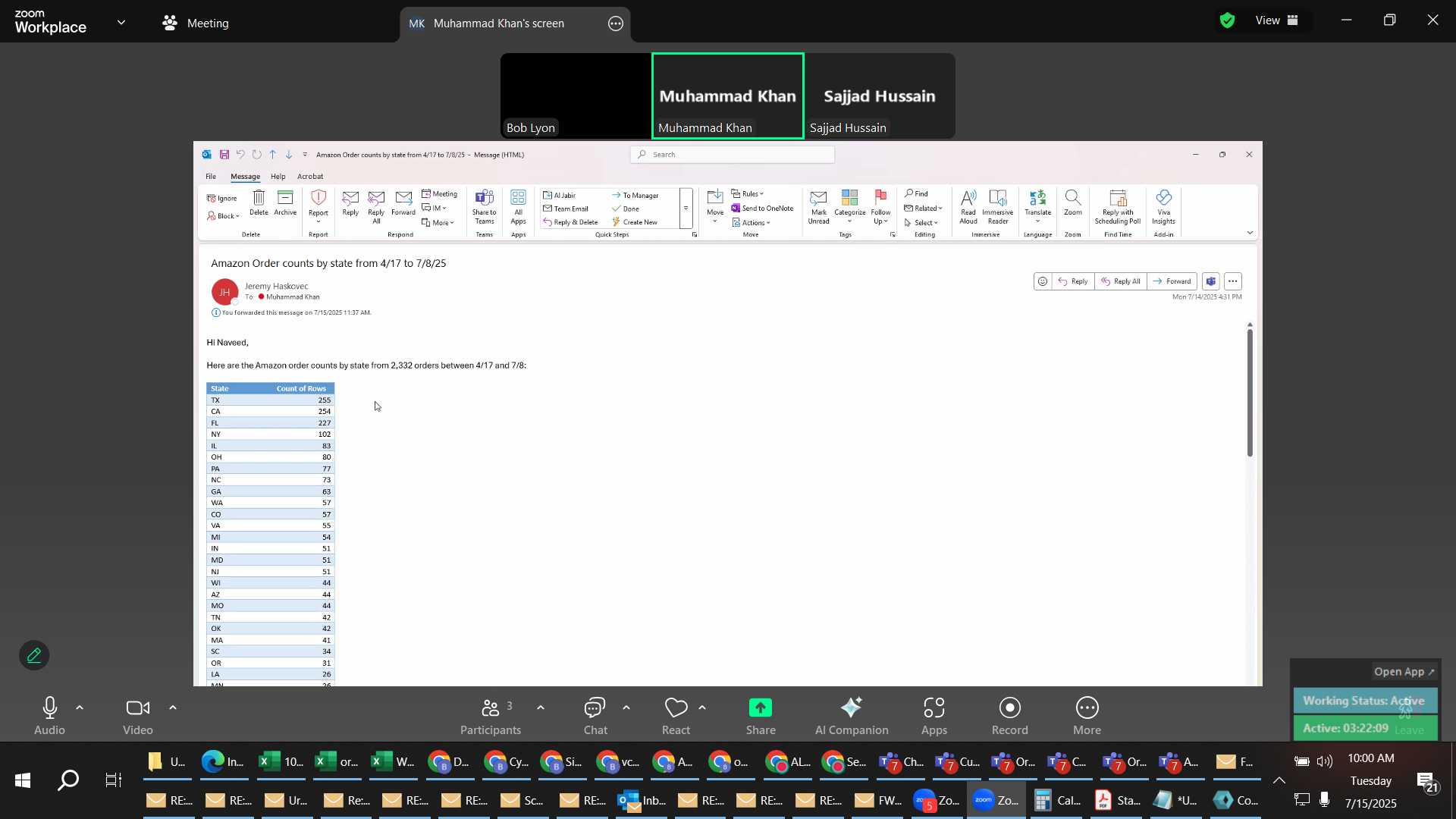Image resolution: width=1456 pixels, height=819 pixels.
Task: Select Bob Lyon's video thumbnail
Action: 576,96
